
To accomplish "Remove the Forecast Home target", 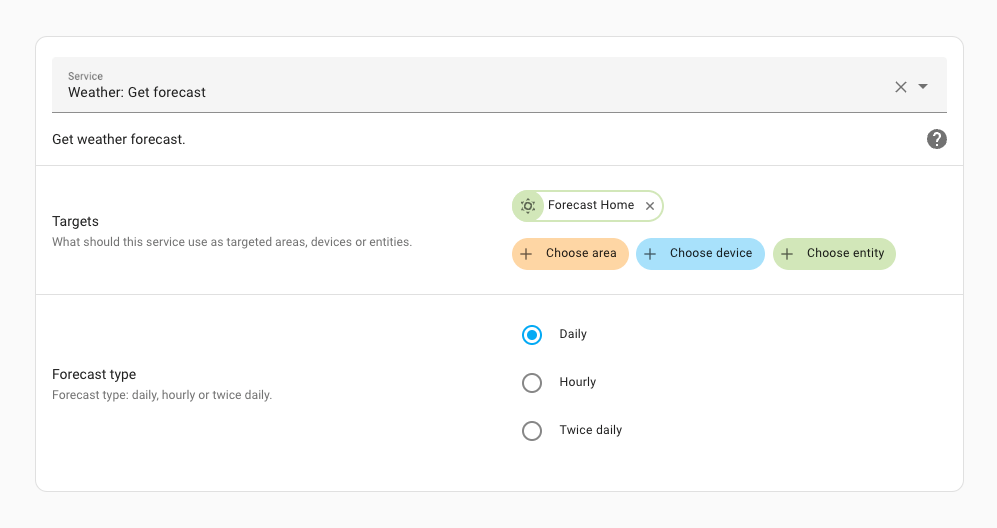I will (x=650, y=206).
